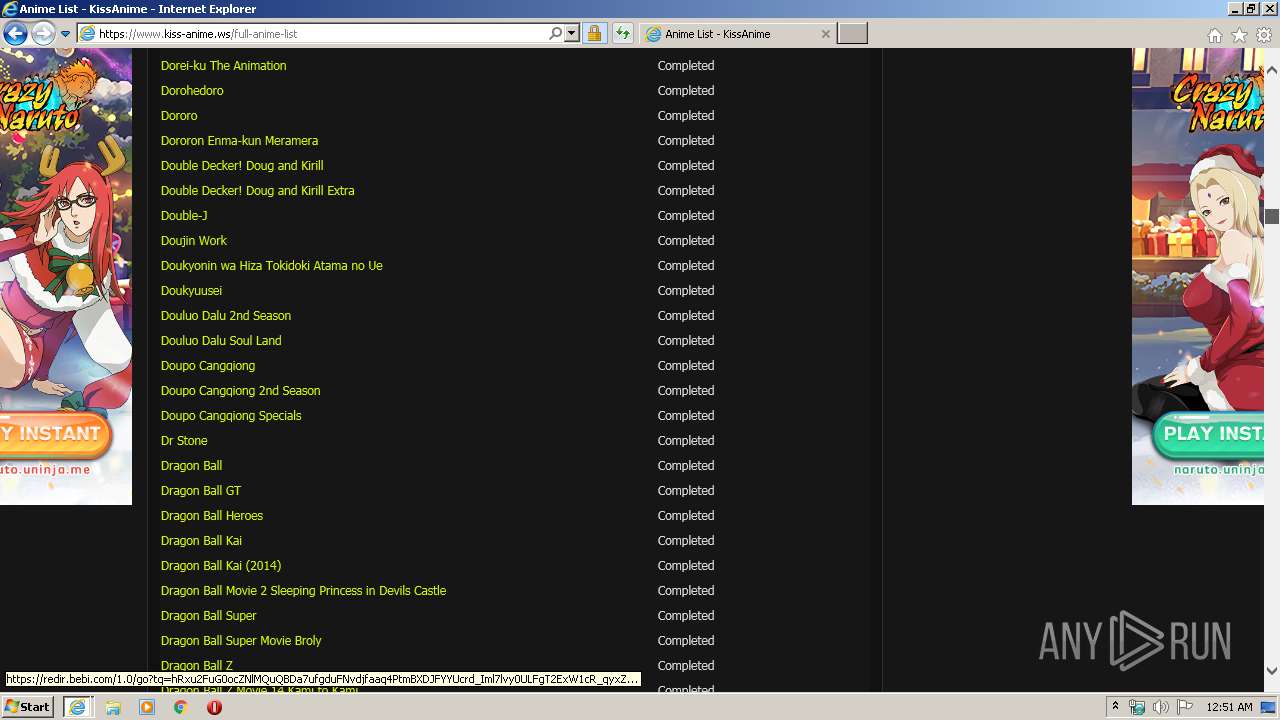This screenshot has height=720, width=1280.
Task: Click the 12:51 AM clock
Action: (x=1229, y=707)
